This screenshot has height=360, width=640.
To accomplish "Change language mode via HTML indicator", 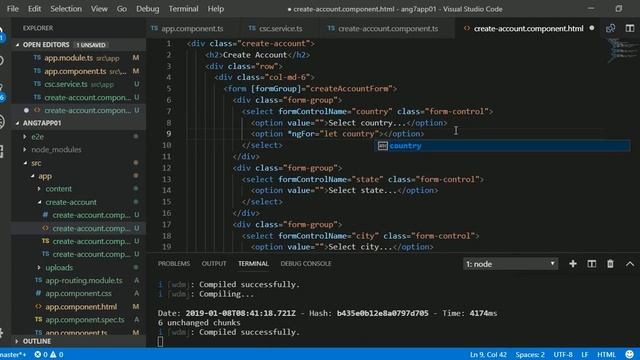I will pos(606,354).
